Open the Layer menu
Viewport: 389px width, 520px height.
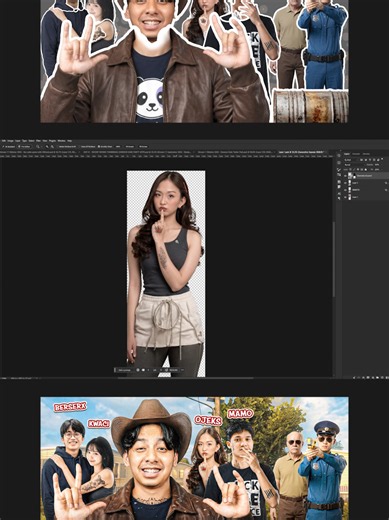click(18, 141)
